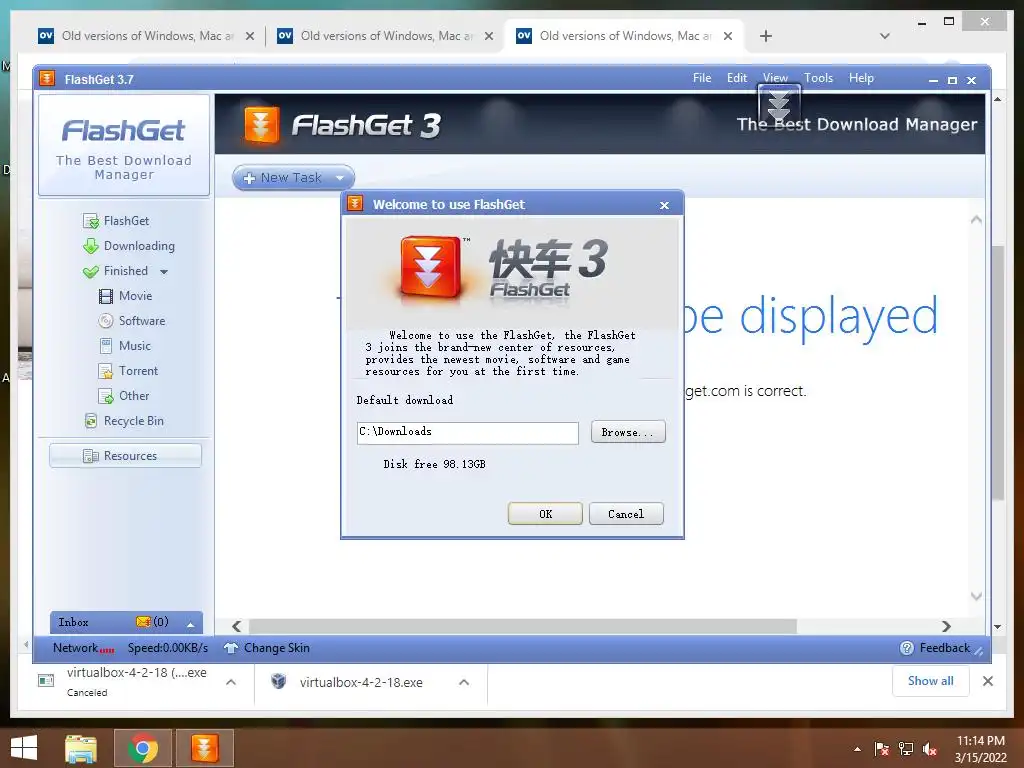This screenshot has height=768, width=1024.
Task: Open File Explorer from the taskbar
Action: (x=81, y=748)
